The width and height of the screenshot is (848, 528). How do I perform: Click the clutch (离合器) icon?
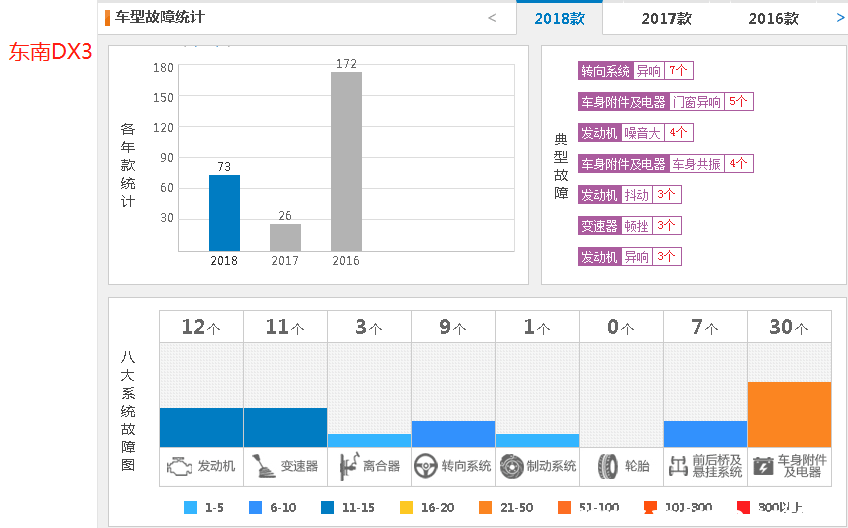point(349,466)
